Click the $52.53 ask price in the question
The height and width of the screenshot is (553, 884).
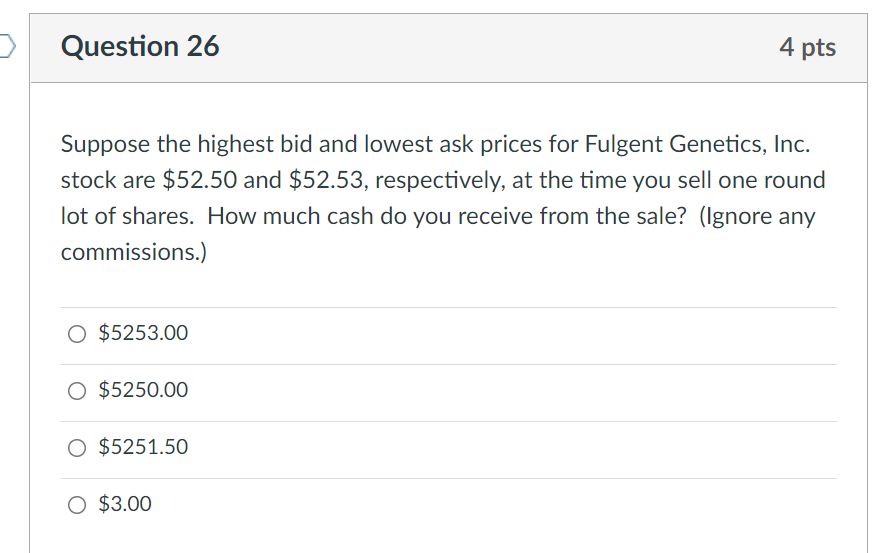coord(321,180)
